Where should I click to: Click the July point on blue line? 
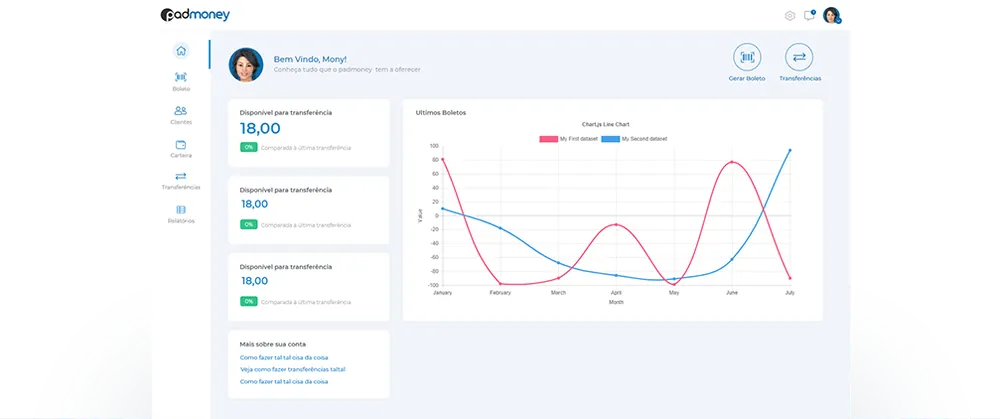click(790, 151)
